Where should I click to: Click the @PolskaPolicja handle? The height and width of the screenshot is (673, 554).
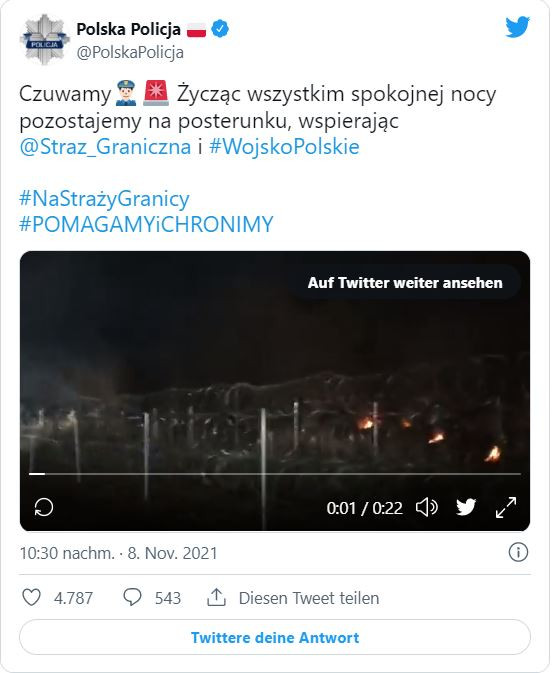pyautogui.click(x=130, y=52)
